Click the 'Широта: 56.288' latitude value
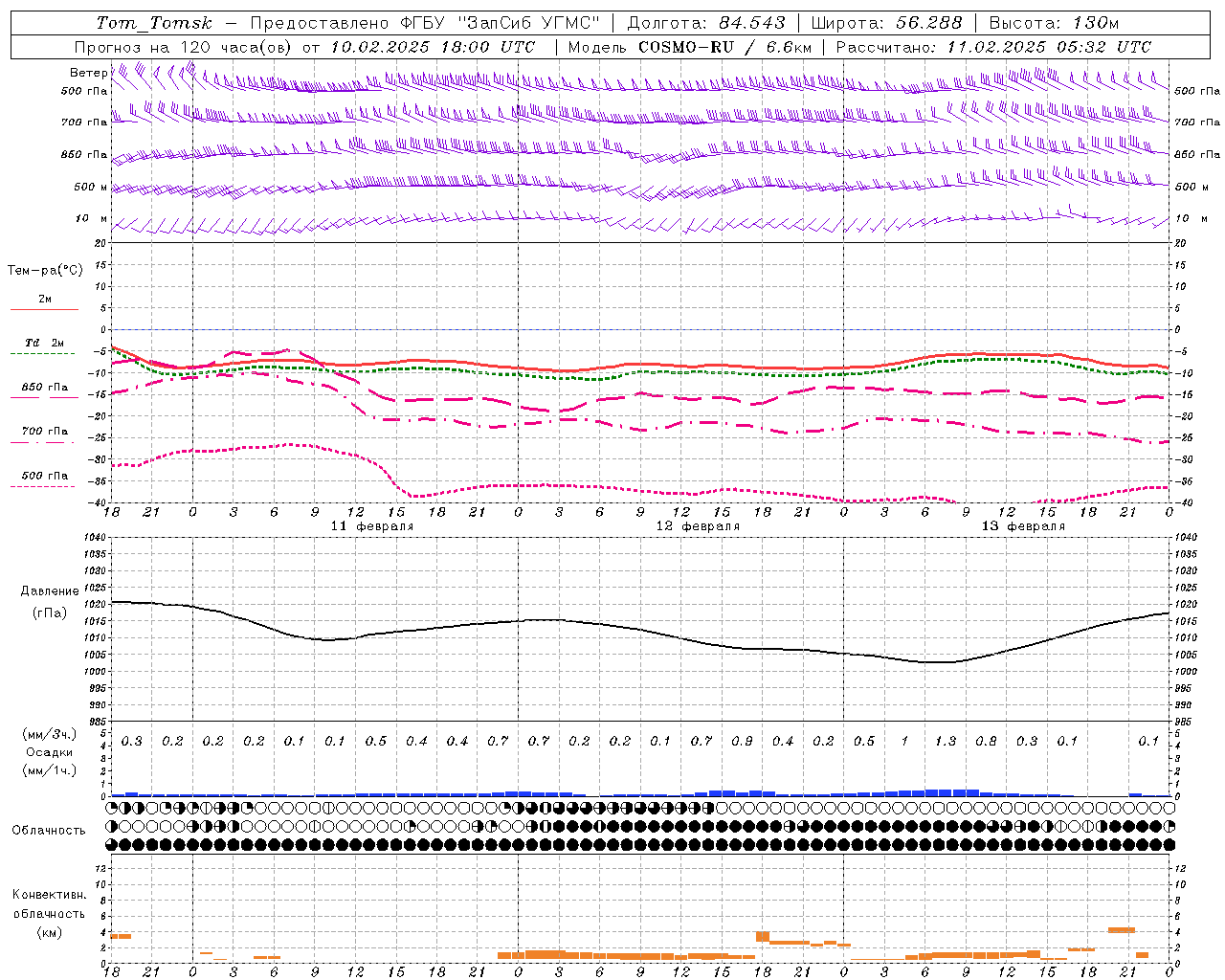 [x=886, y=23]
